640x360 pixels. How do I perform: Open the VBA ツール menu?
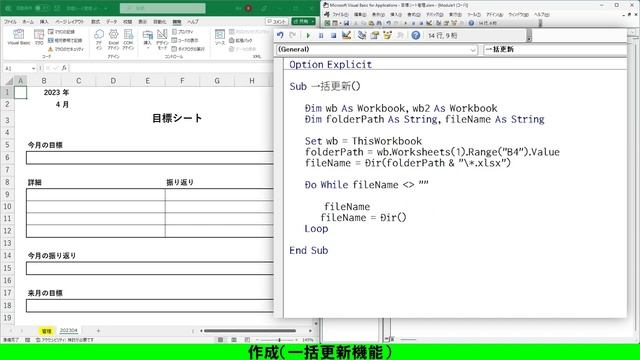coord(473,14)
